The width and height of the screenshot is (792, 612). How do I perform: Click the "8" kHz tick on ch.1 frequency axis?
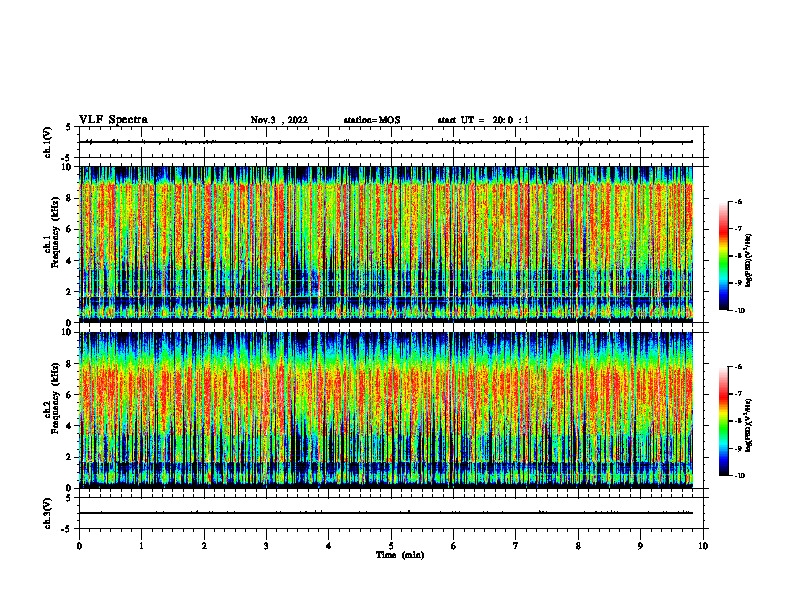(70, 198)
